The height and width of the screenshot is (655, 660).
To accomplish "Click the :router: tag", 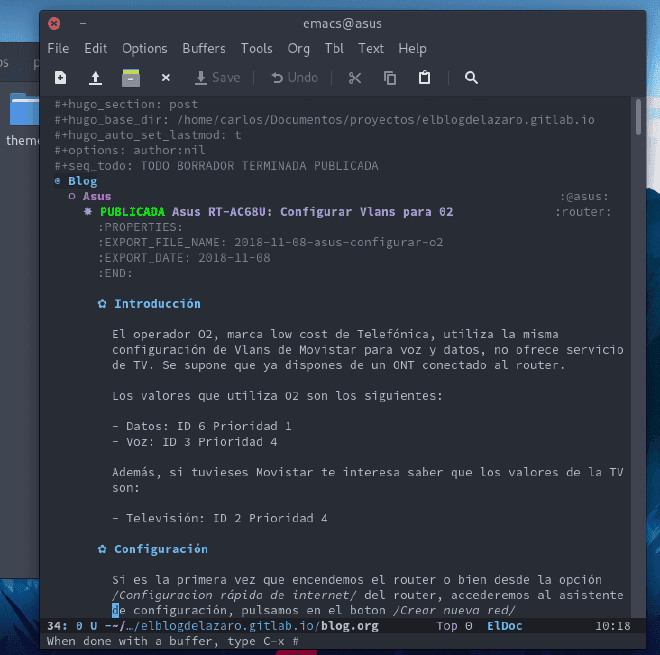I will 583,212.
